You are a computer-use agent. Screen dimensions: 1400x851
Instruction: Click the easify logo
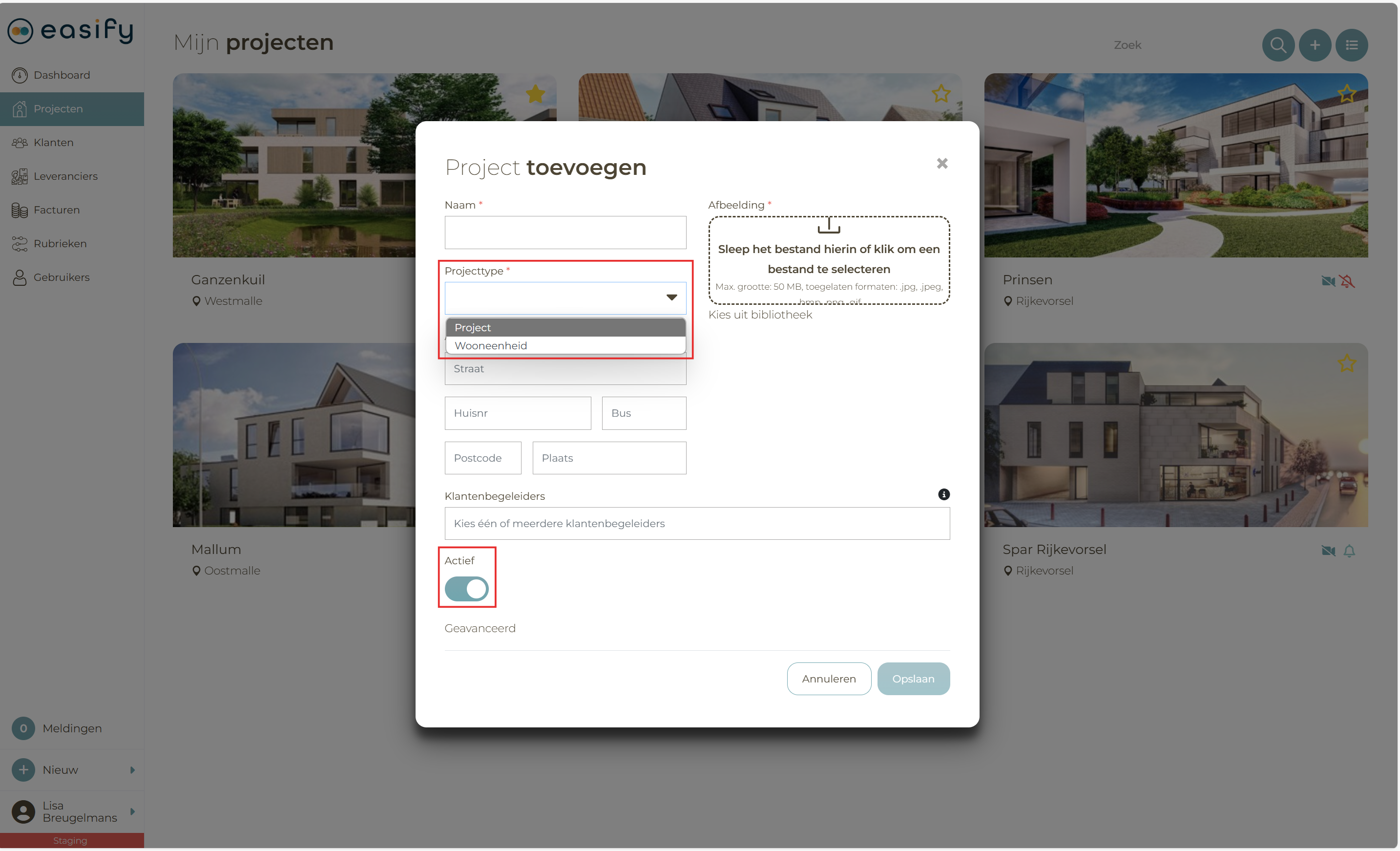(x=70, y=31)
